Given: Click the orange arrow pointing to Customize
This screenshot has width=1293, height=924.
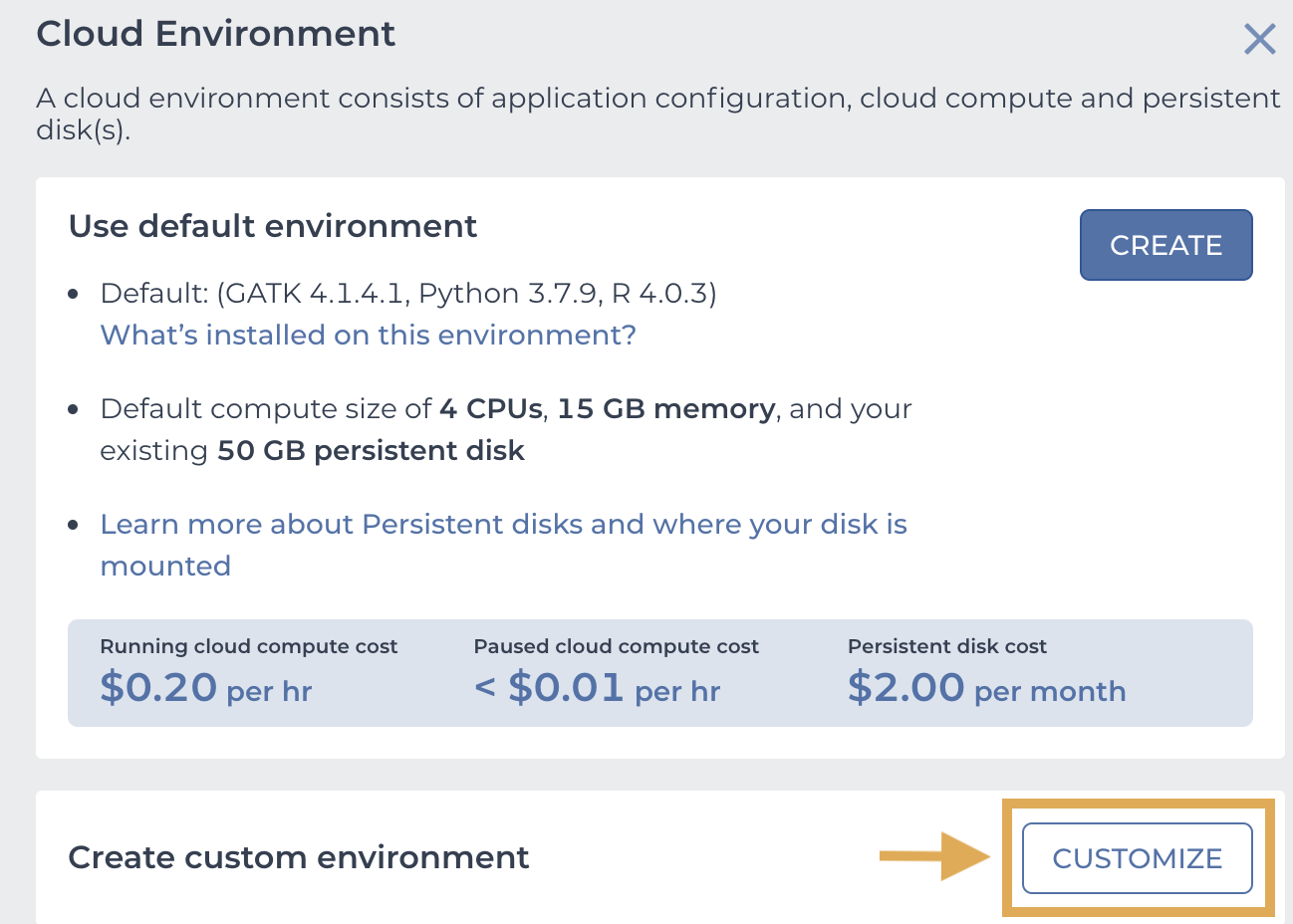Looking at the screenshot, I should point(934,856).
